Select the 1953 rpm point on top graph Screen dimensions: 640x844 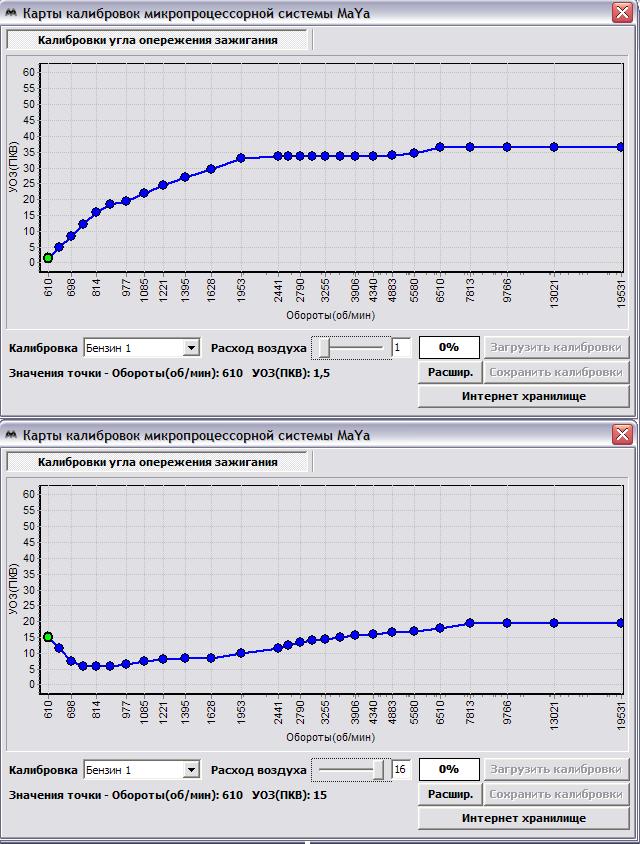241,158
